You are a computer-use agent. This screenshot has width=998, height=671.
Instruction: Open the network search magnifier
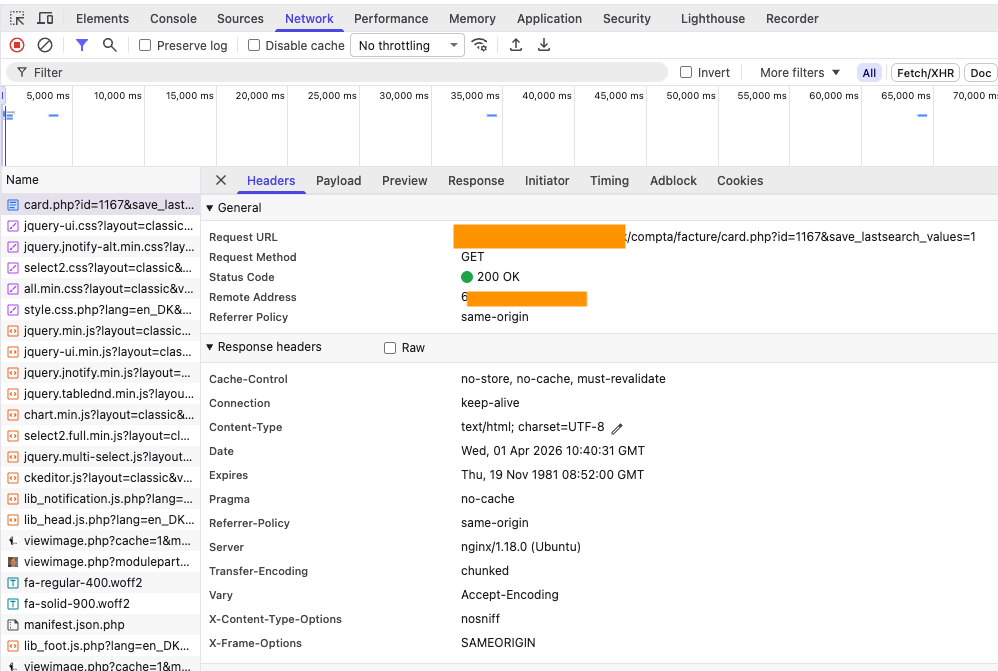pyautogui.click(x=110, y=45)
